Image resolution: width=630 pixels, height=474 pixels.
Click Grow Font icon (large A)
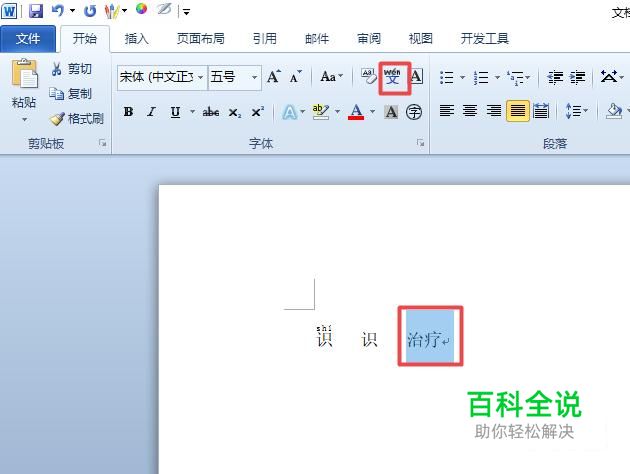(x=274, y=76)
